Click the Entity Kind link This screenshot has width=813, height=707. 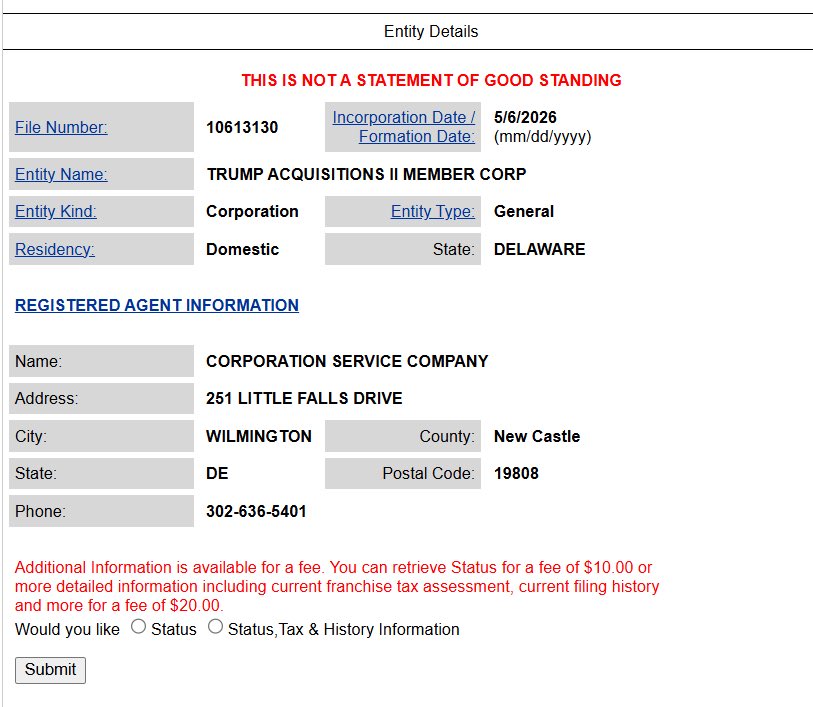tap(55, 211)
